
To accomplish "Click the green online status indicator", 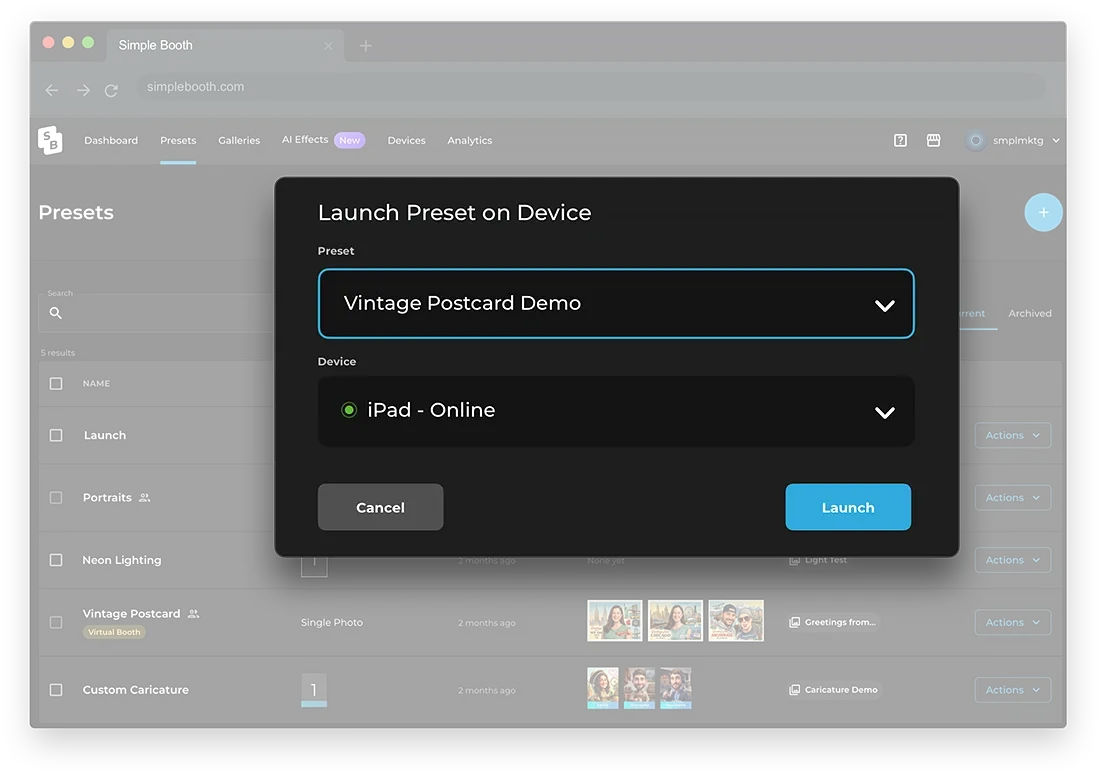I will click(349, 410).
